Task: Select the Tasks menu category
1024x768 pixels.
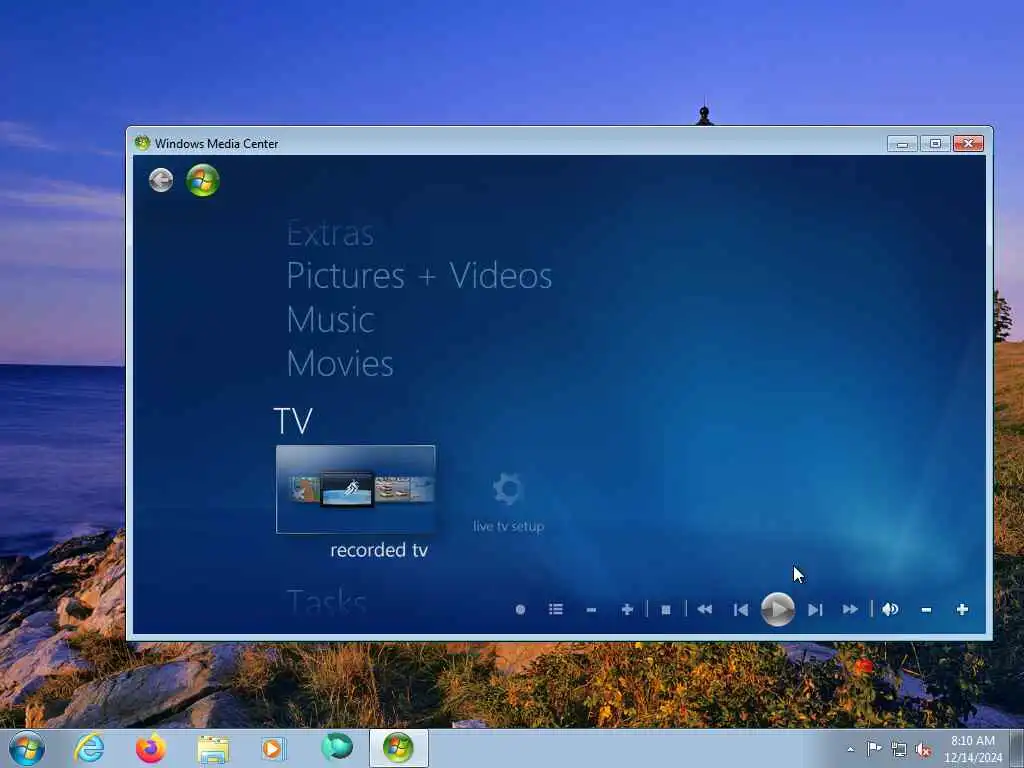Action: tap(327, 600)
